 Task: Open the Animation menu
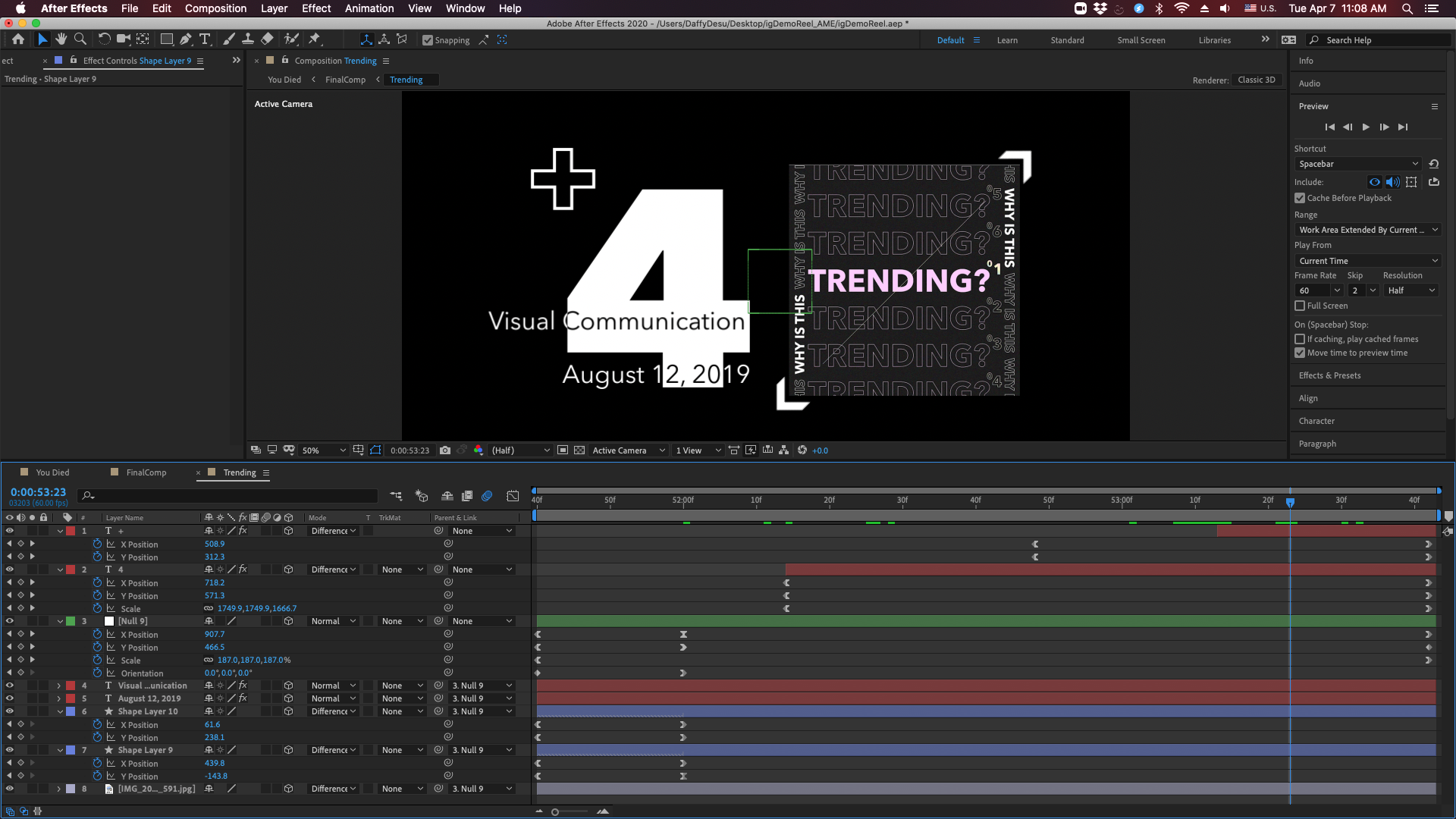pos(369,8)
